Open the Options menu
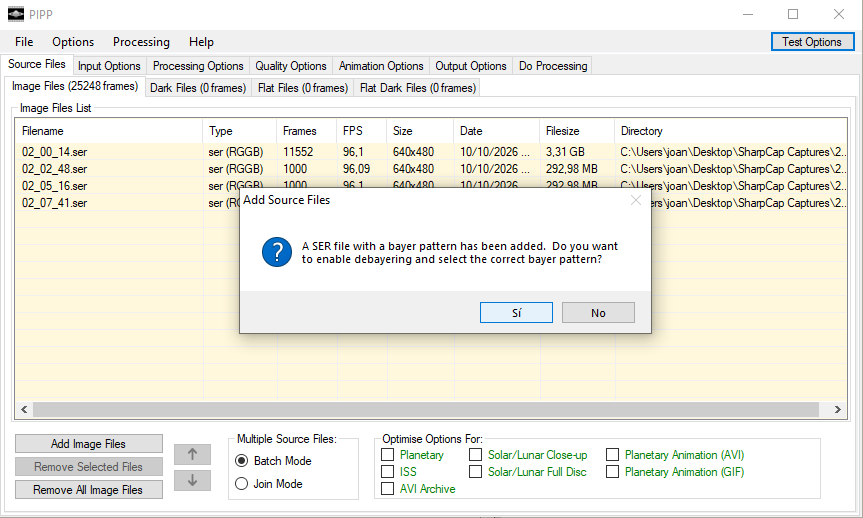Screen dimensions: 863x518 (x=73, y=42)
